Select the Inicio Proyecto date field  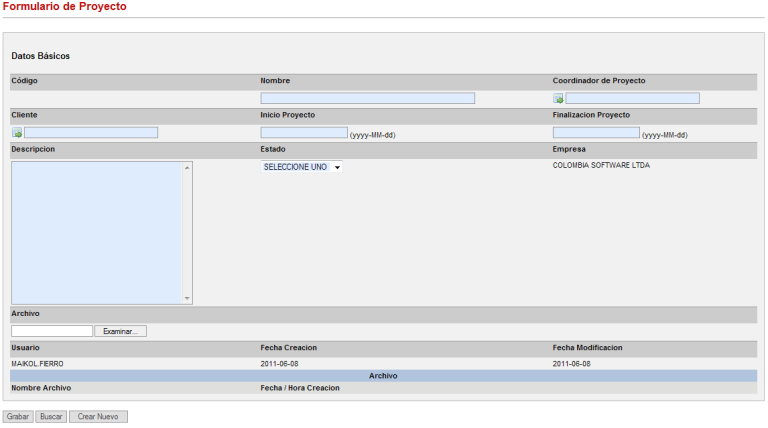(x=304, y=132)
